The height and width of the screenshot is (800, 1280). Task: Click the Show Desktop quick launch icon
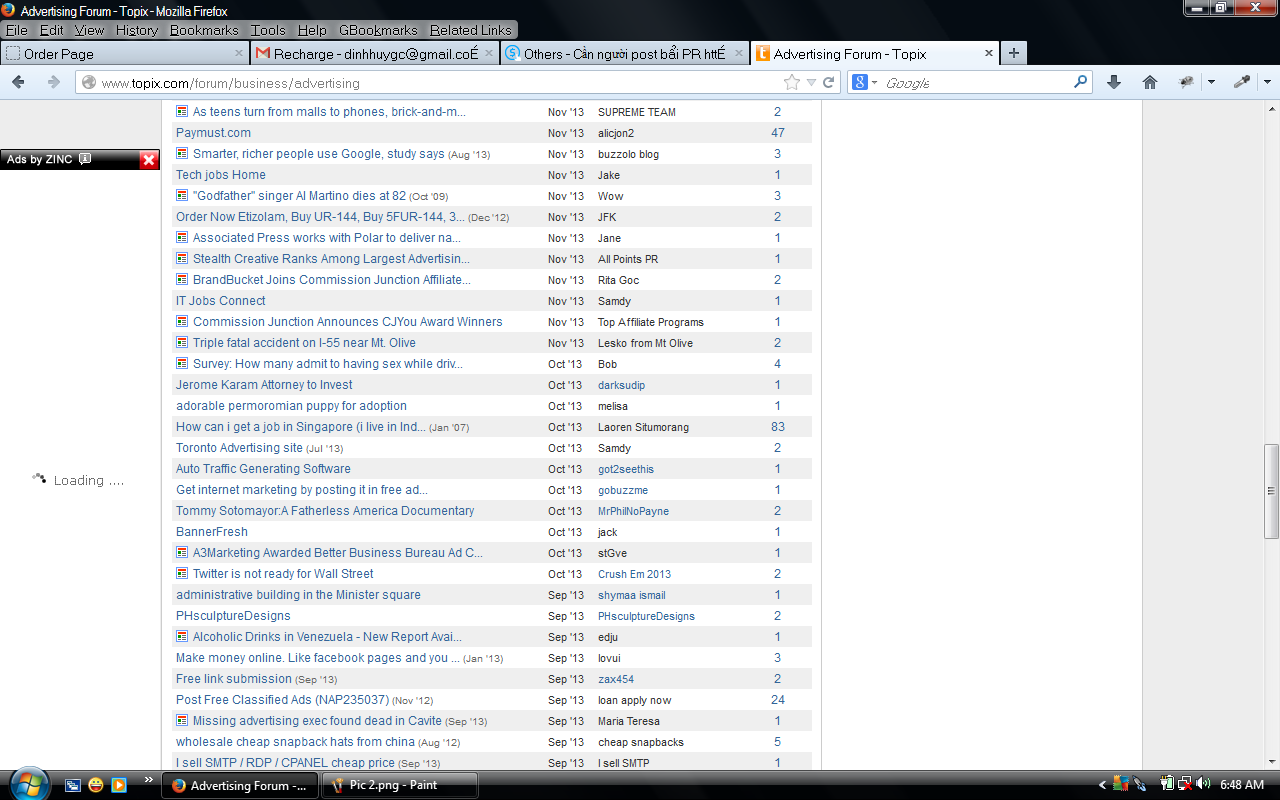coord(73,785)
